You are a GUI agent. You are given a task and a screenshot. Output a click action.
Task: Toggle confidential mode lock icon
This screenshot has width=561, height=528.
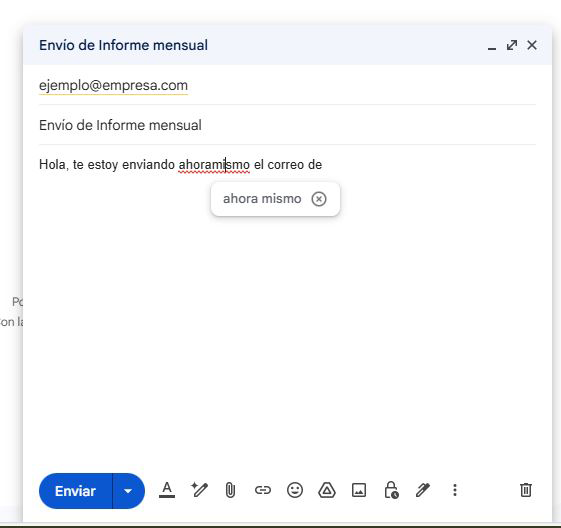(x=391, y=490)
